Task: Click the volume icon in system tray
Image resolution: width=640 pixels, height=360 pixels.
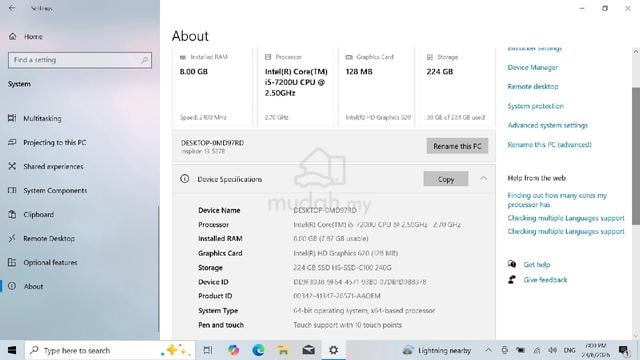Action: click(x=553, y=350)
